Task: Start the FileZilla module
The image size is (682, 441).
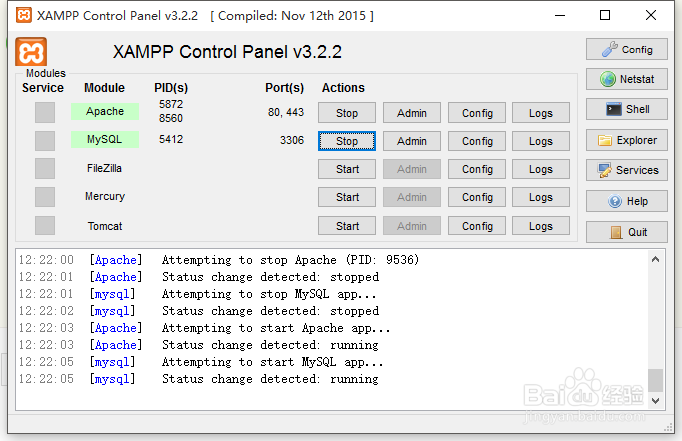Action: (347, 169)
